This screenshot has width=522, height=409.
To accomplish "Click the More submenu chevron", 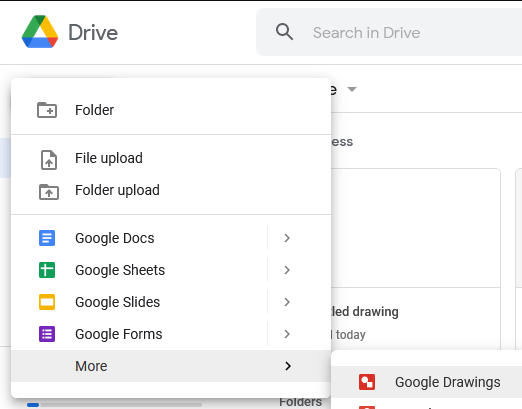I will tap(288, 366).
